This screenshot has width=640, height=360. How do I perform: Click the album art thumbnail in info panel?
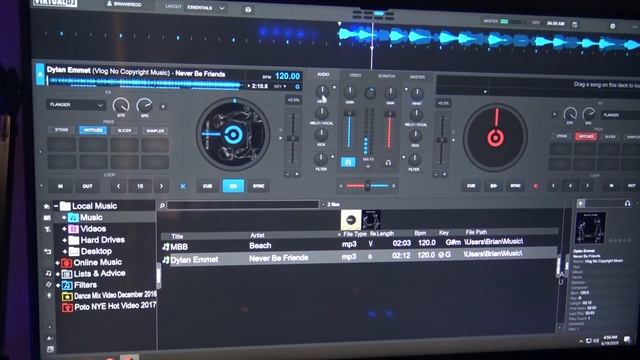coord(590,228)
